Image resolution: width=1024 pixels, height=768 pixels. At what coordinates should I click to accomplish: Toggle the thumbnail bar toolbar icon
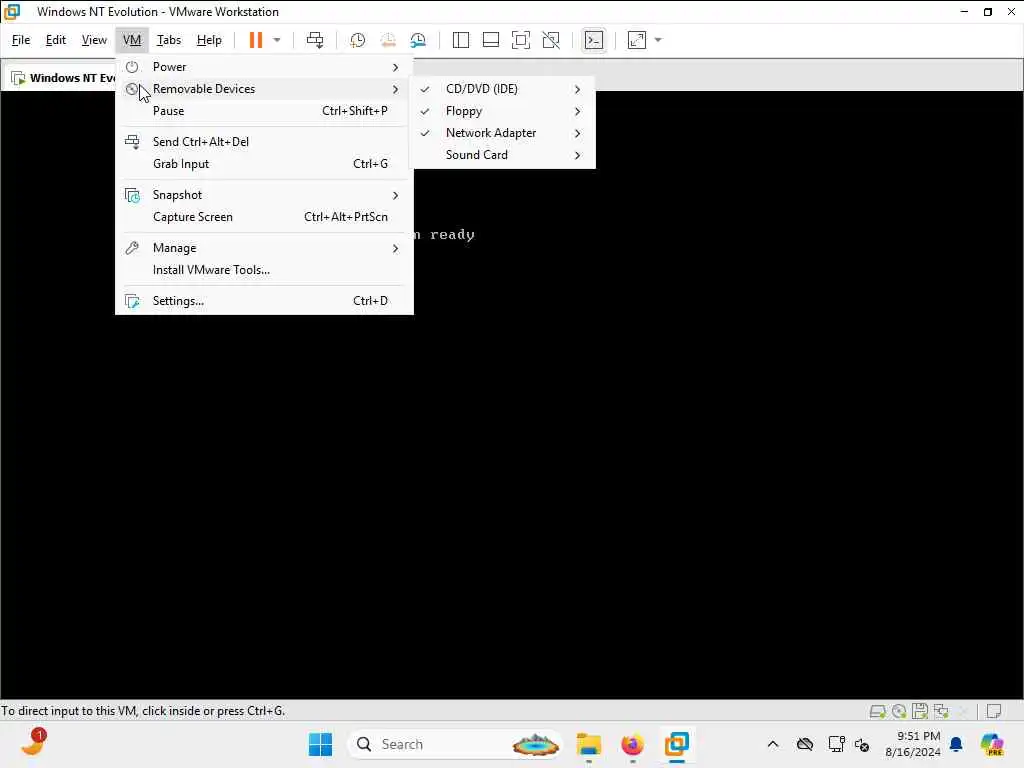coord(490,40)
